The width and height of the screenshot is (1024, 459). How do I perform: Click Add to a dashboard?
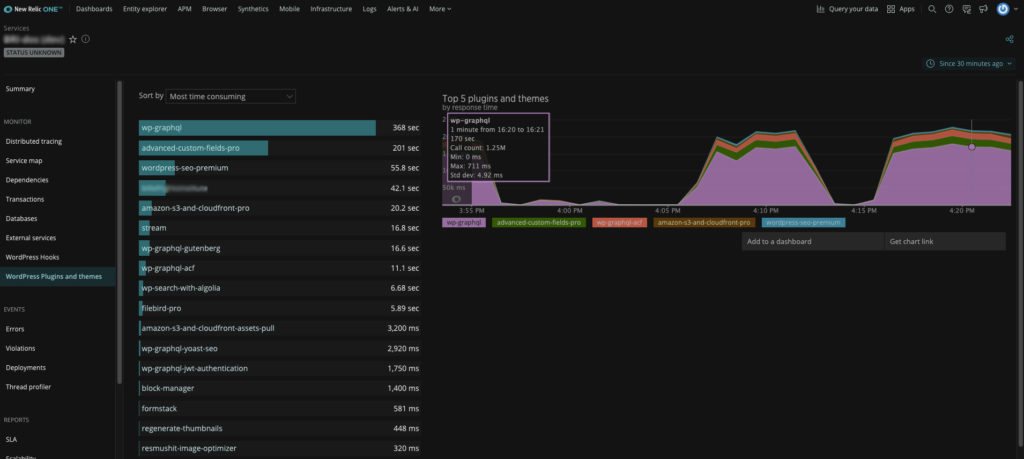tap(812, 242)
